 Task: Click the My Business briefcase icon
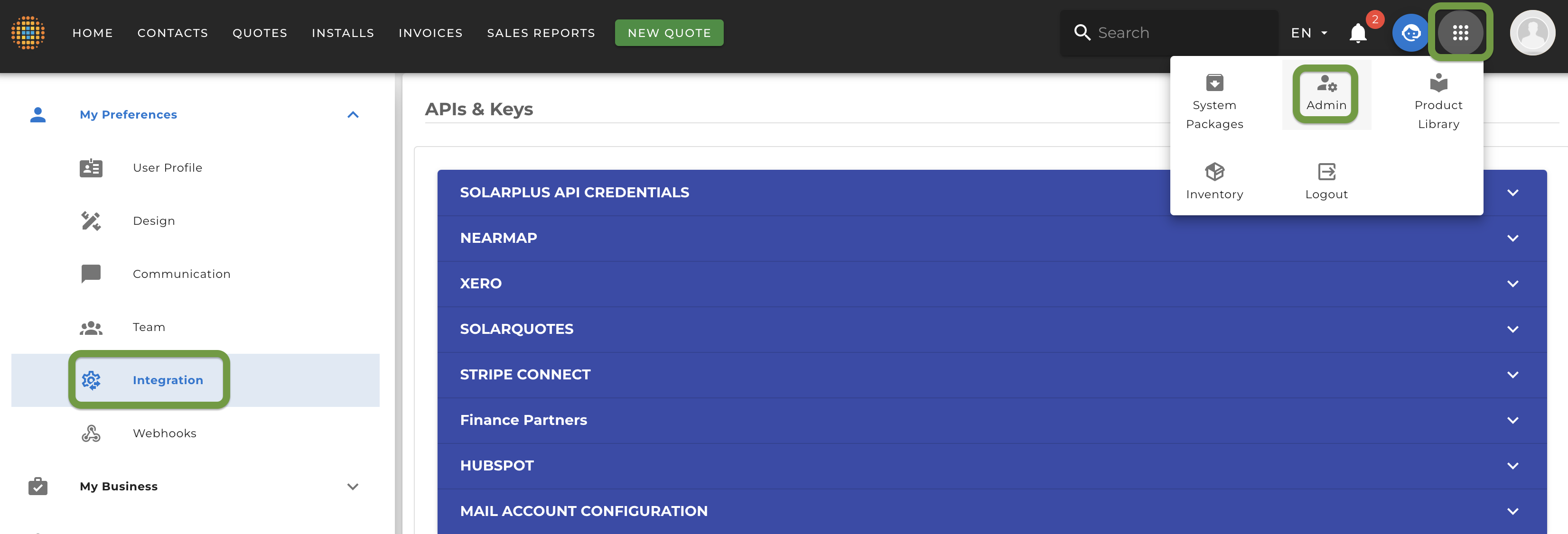(38, 487)
